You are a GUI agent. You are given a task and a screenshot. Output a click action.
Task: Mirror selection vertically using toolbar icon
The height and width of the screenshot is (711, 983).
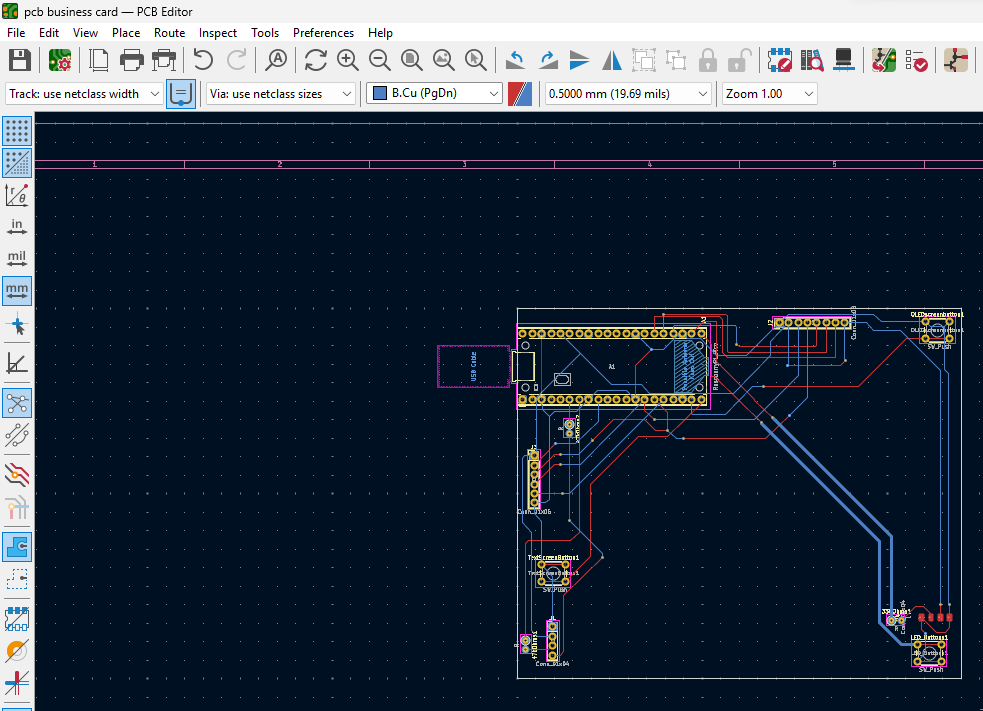[580, 60]
